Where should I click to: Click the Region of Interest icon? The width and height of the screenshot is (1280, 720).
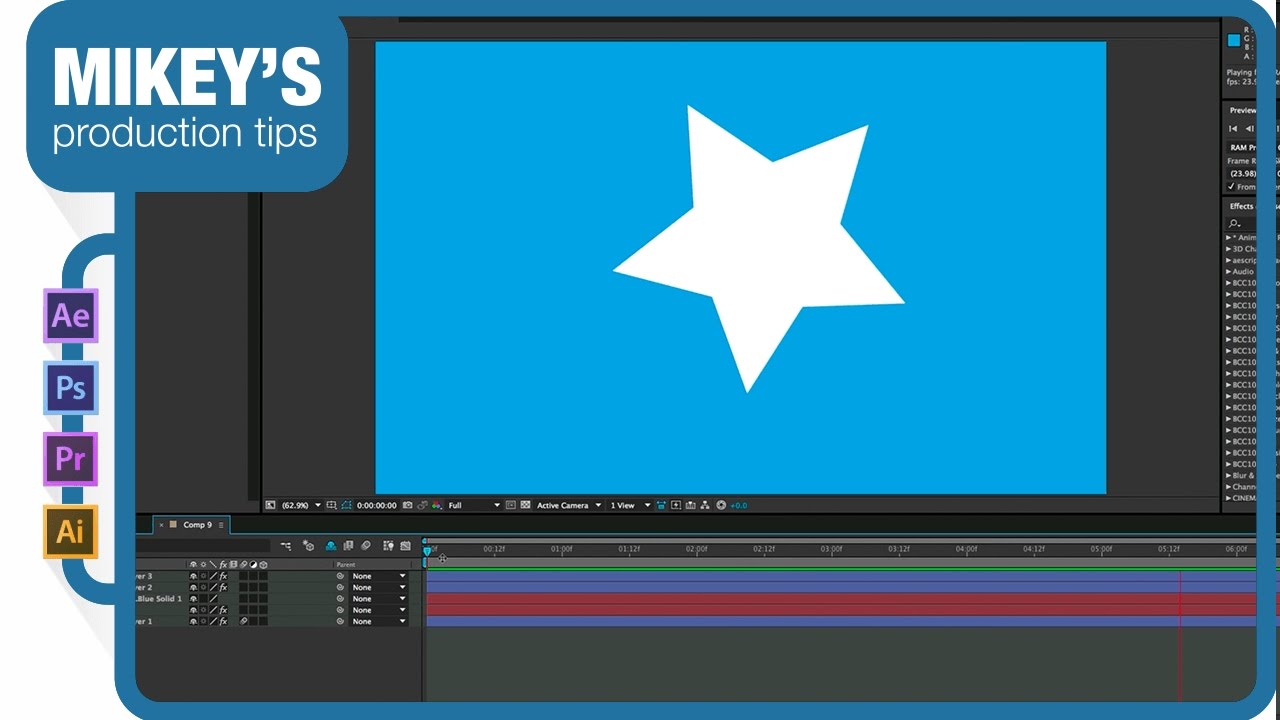[x=511, y=505]
